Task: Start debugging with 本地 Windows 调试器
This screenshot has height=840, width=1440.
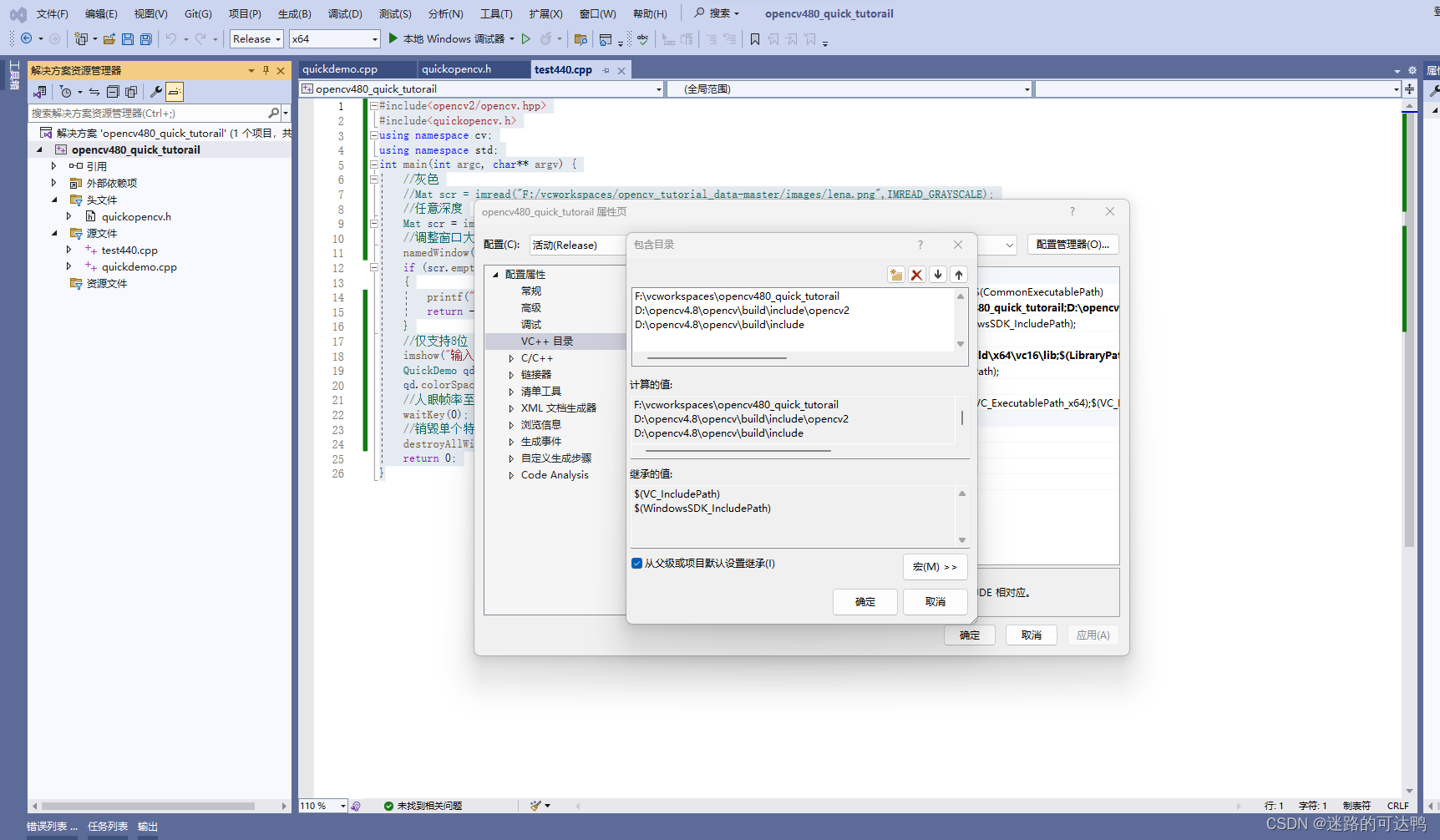Action: tap(451, 38)
